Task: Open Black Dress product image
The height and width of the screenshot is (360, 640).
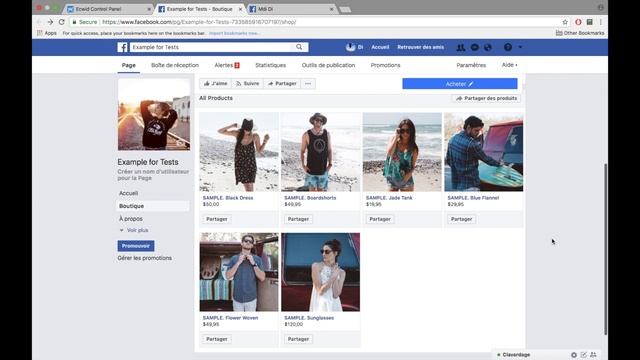Action: (x=239, y=152)
